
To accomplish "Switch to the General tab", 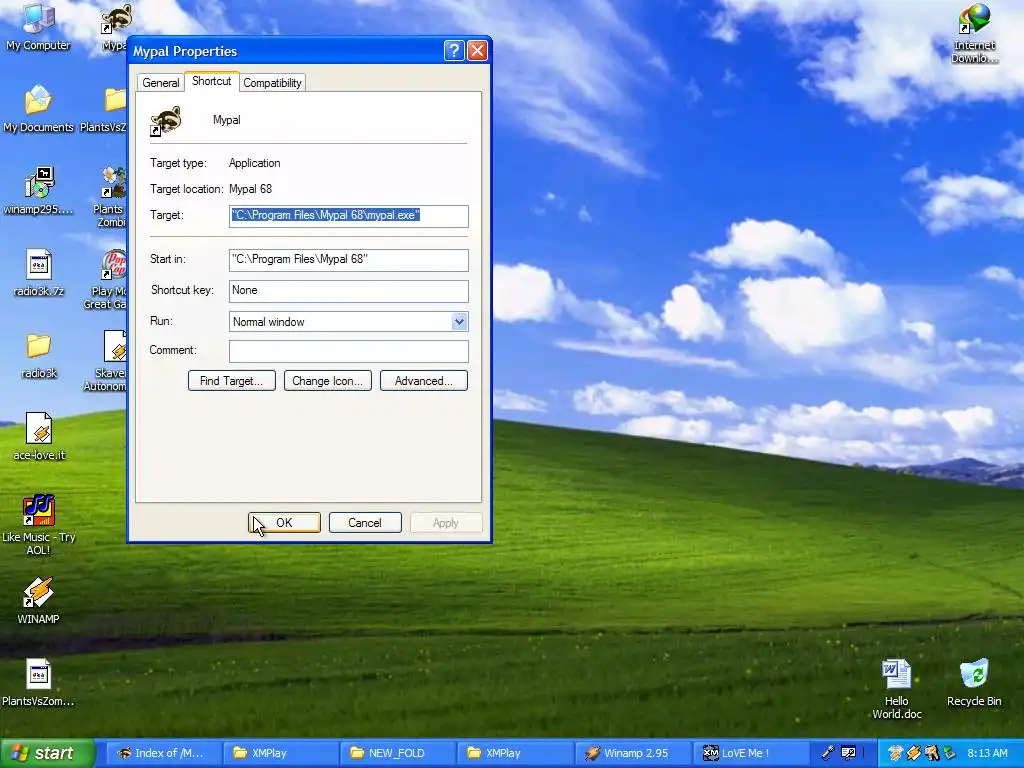I will tap(161, 83).
